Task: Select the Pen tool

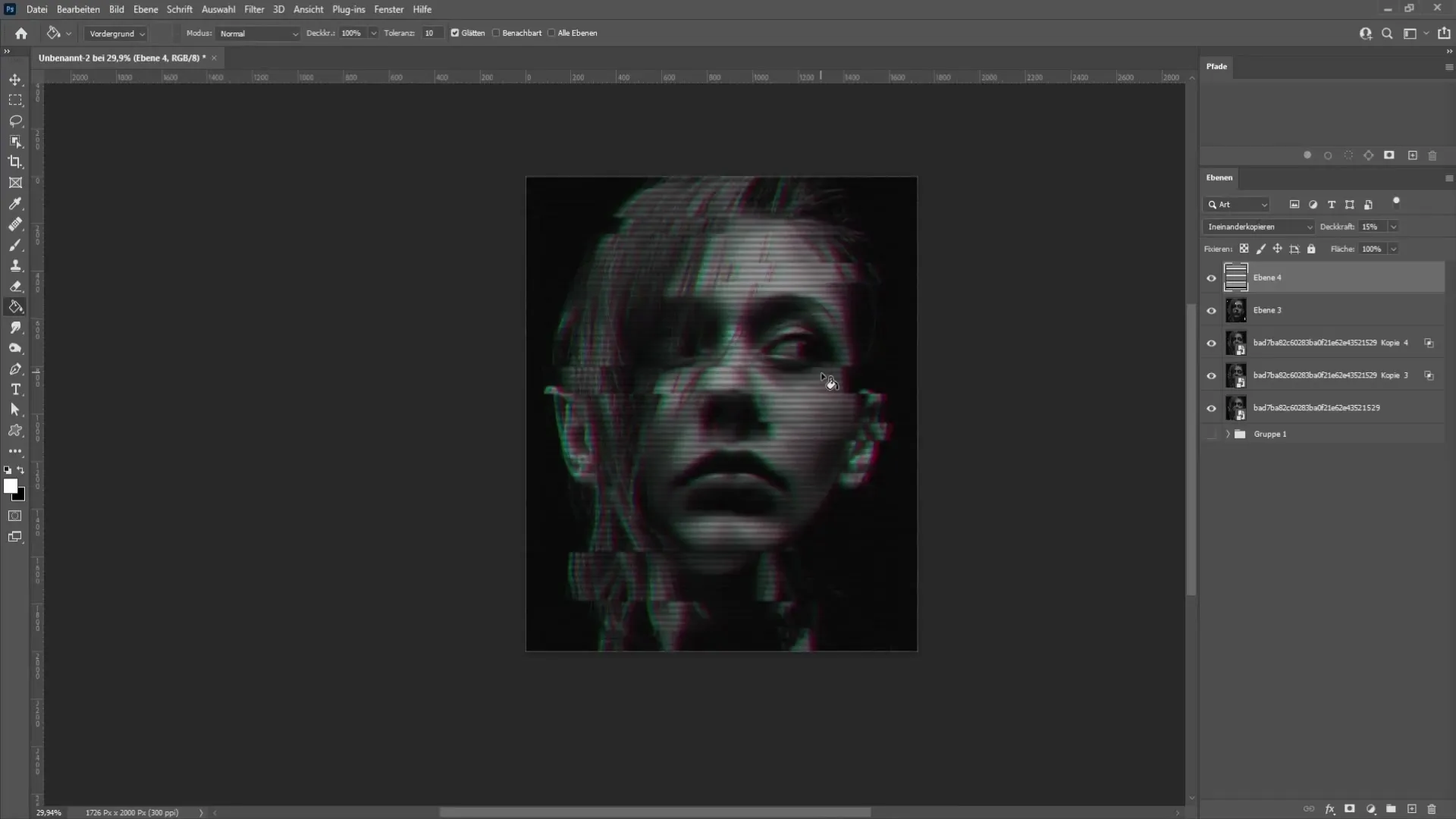Action: pyautogui.click(x=15, y=369)
